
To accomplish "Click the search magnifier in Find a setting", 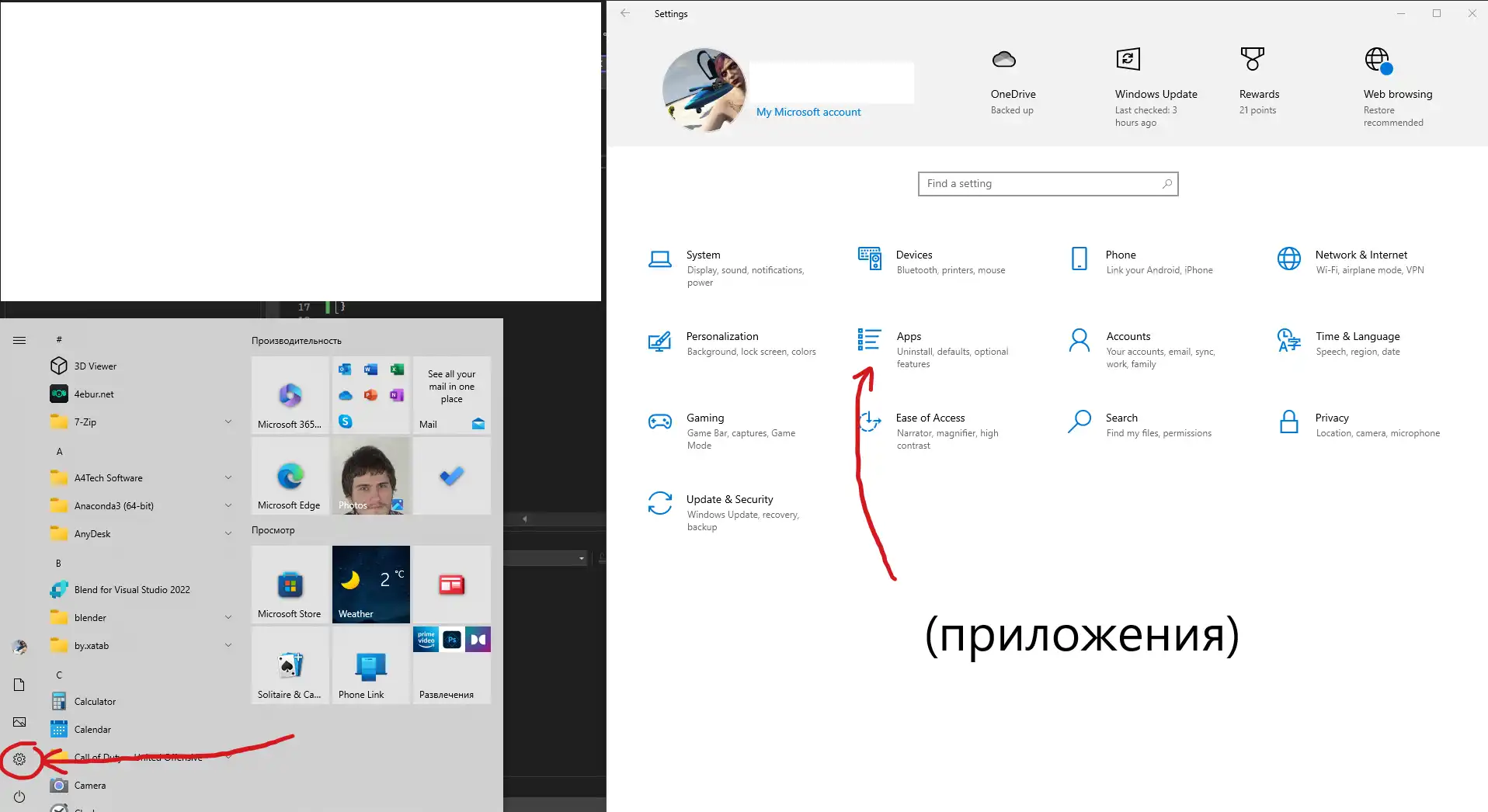I will tap(1166, 184).
